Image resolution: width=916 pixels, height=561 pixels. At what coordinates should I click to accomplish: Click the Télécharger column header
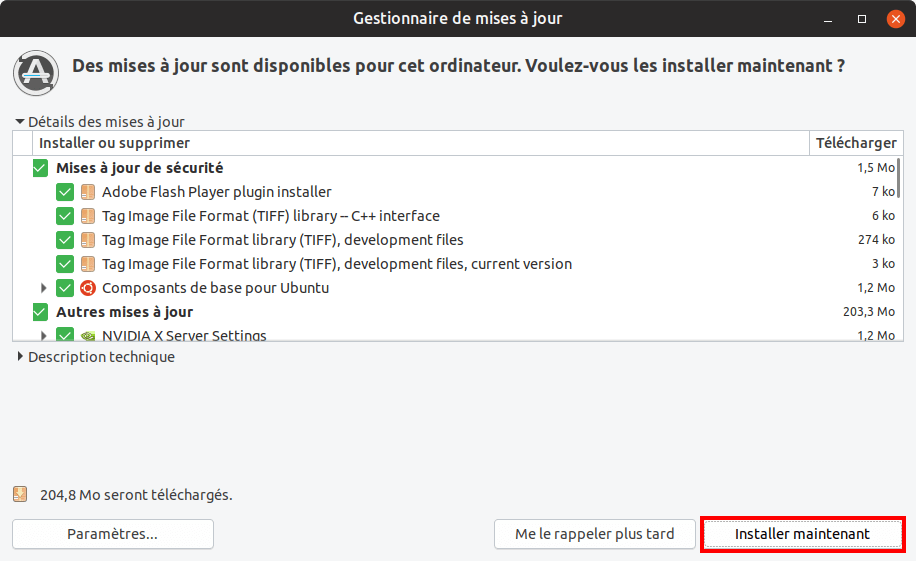[856, 143]
